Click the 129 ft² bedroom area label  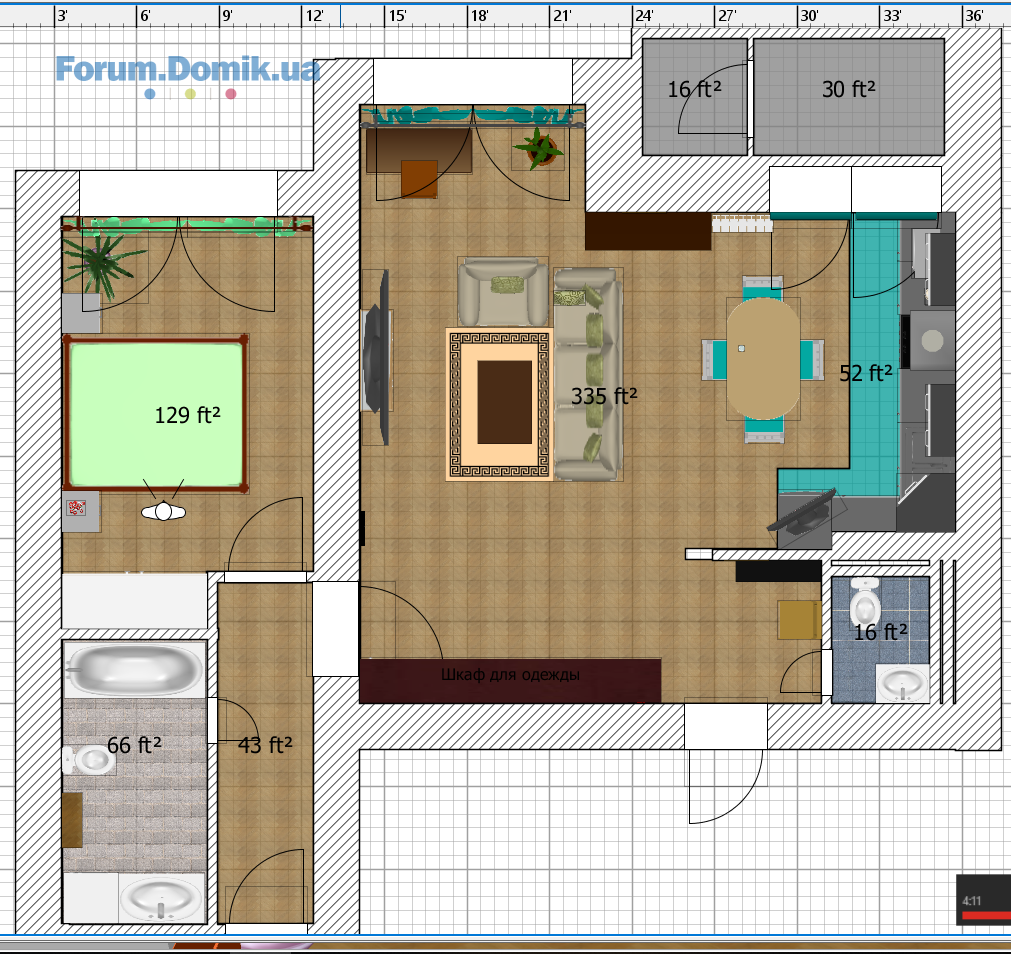click(187, 415)
